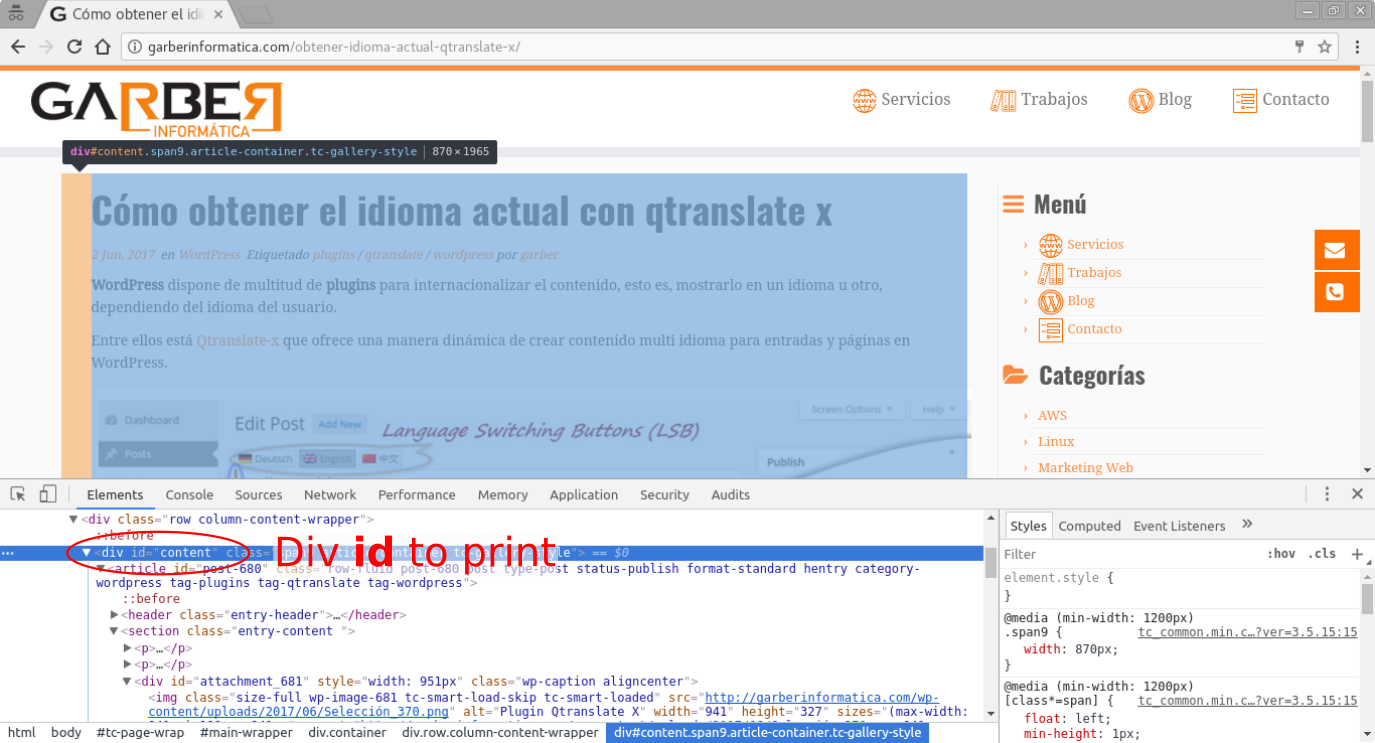Click folder icon next to Categorías
This screenshot has width=1375, height=743.
tap(1015, 375)
